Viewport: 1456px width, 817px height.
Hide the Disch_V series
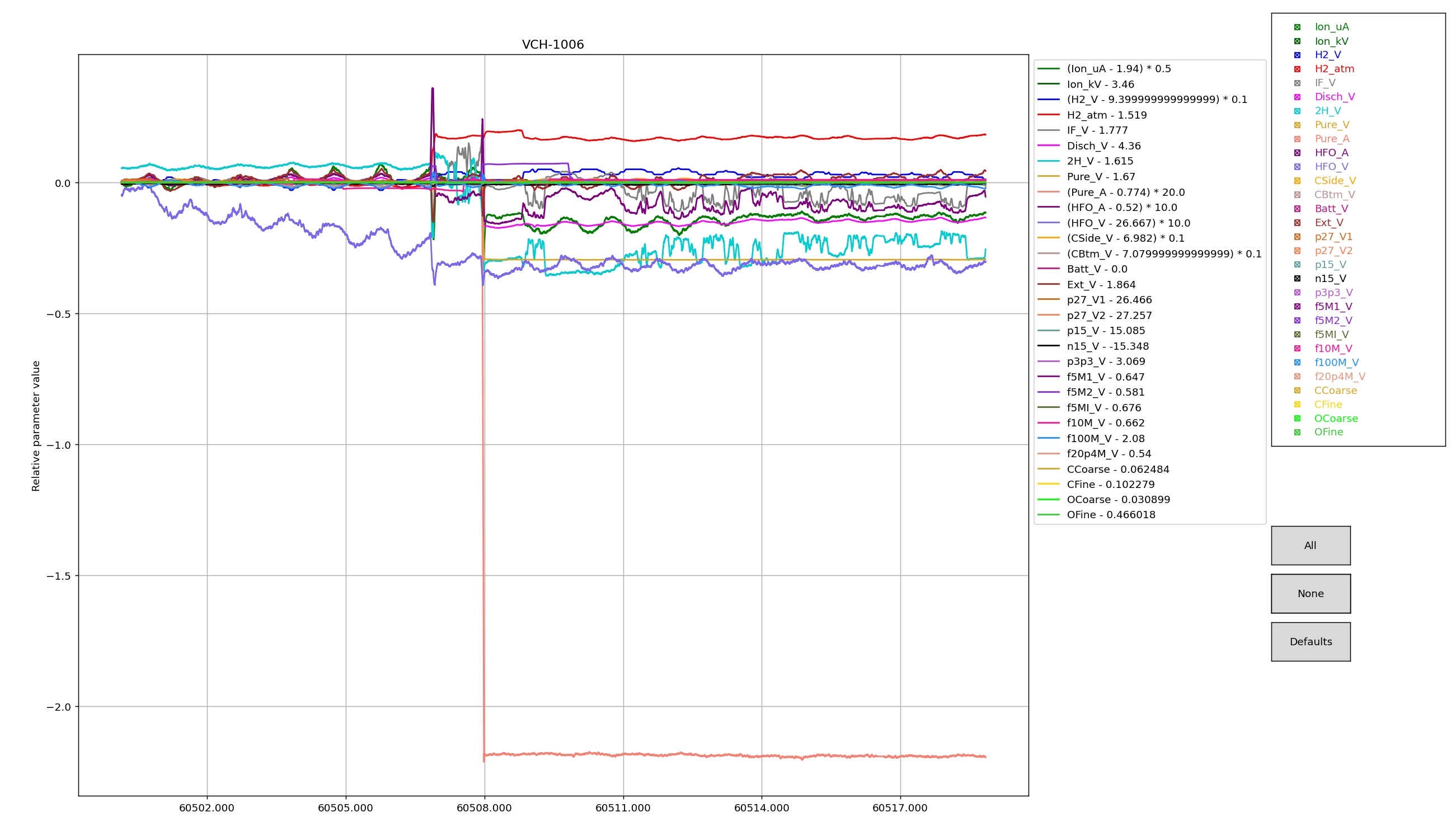click(x=1297, y=97)
